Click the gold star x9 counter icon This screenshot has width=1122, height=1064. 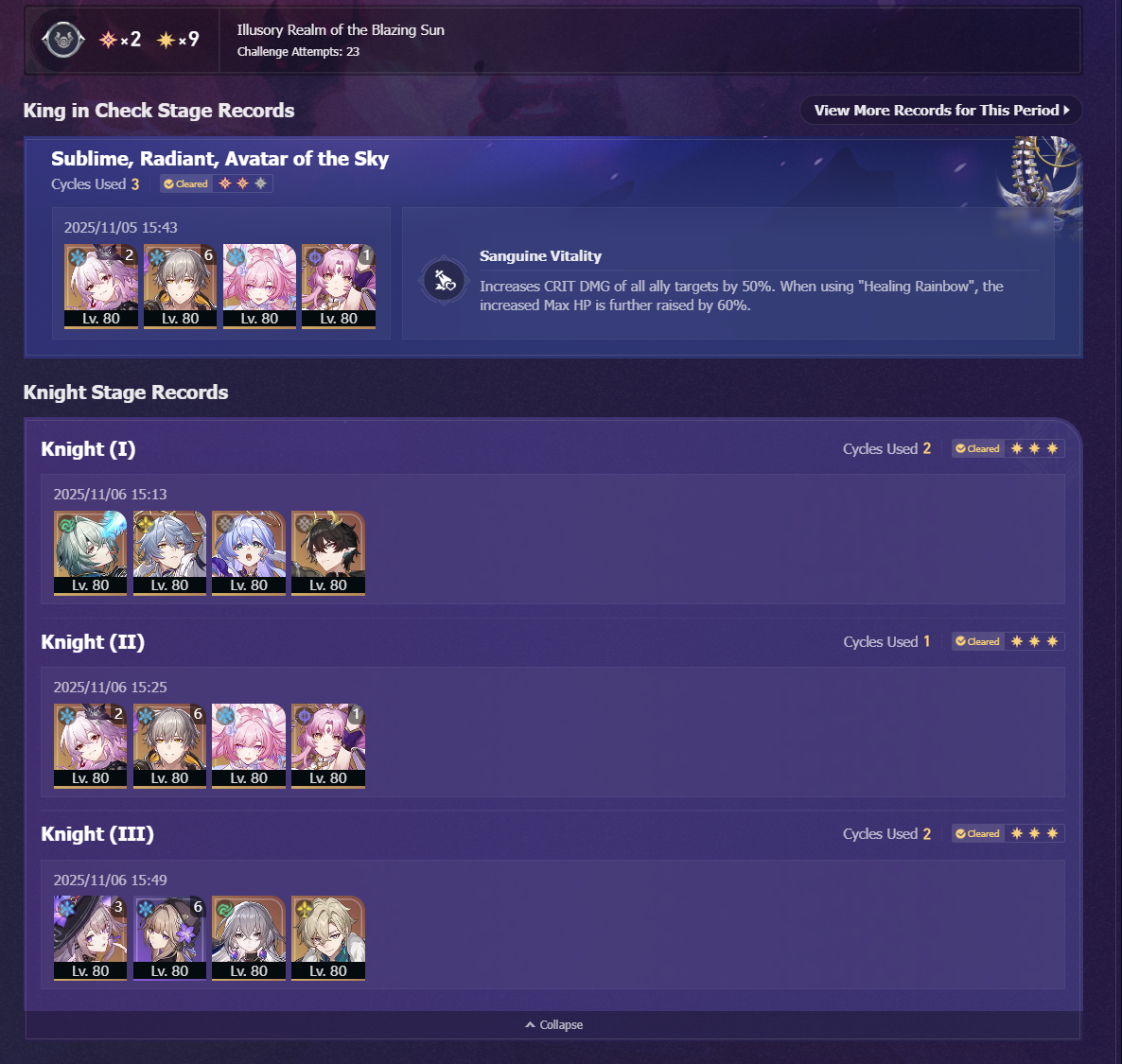(166, 40)
